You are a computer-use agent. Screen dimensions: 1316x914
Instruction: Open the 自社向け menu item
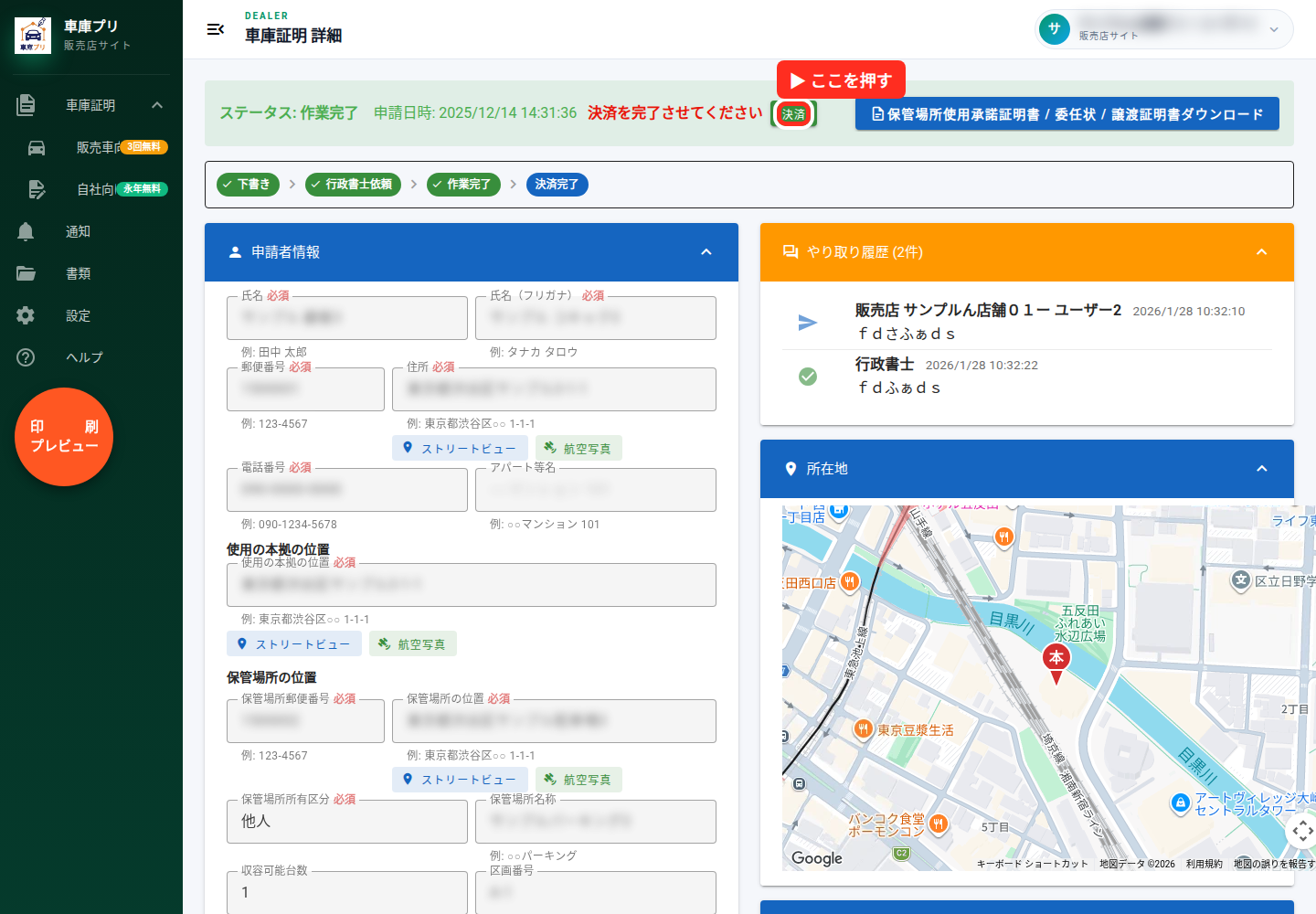coord(91,189)
